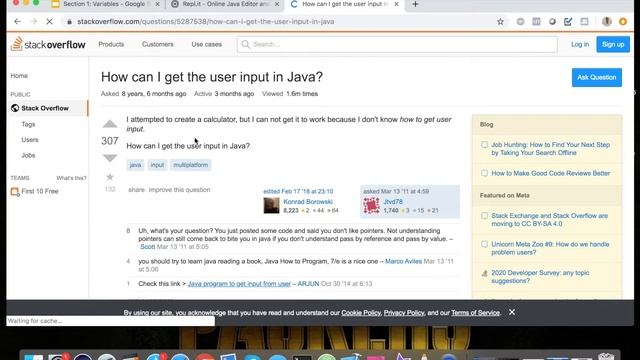
Task: Open Konrad Borowski's avatar
Action: pyautogui.click(x=271, y=205)
